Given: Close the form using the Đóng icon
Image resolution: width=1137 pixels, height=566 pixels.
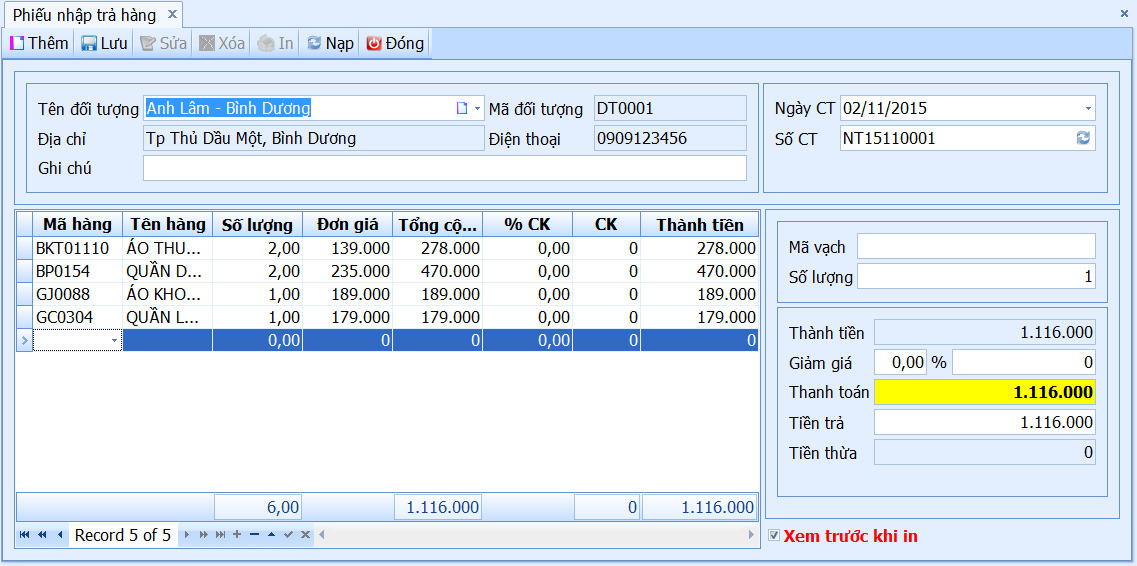Looking at the screenshot, I should pyautogui.click(x=374, y=43).
